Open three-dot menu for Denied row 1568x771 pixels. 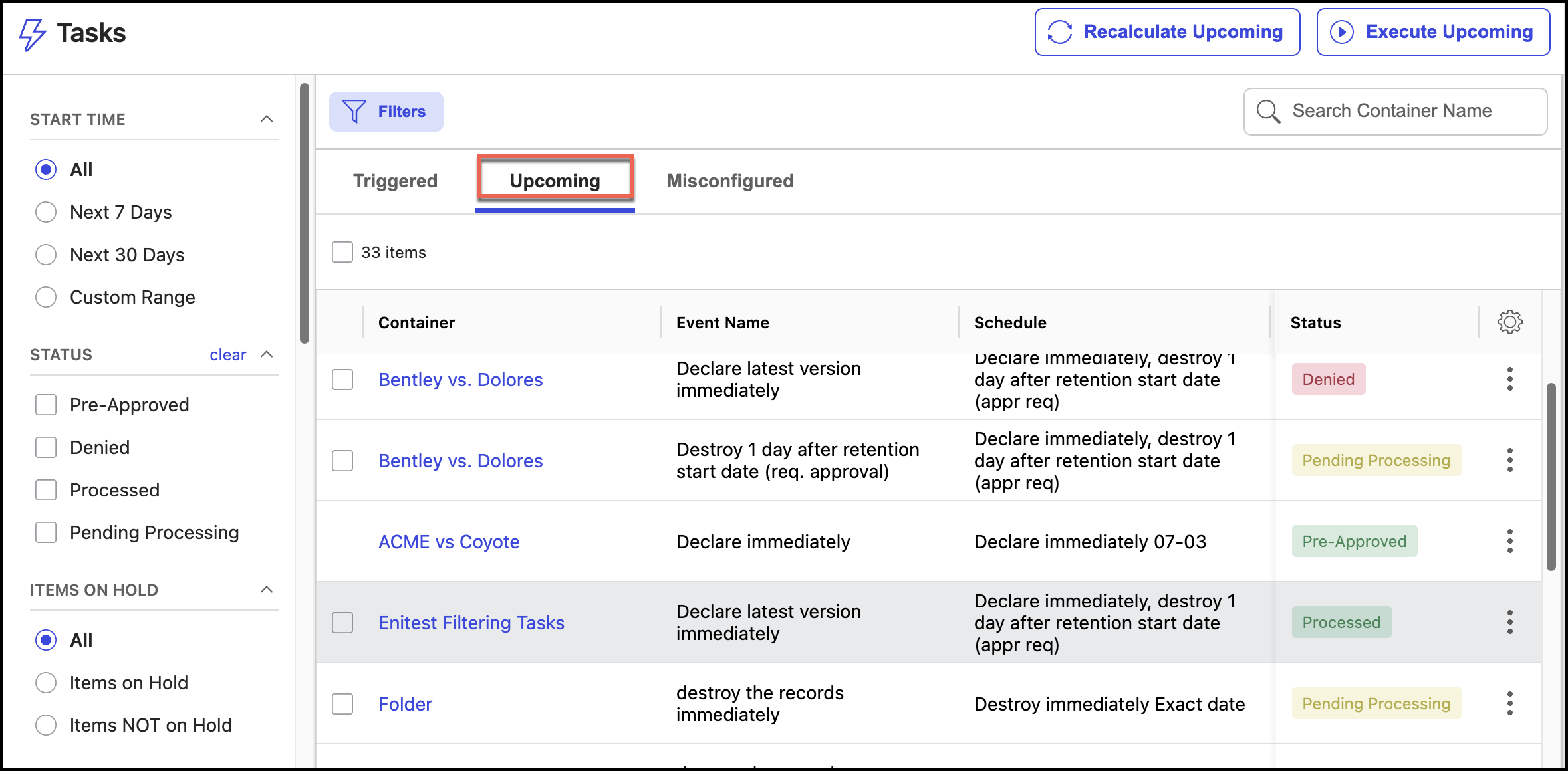(x=1509, y=379)
